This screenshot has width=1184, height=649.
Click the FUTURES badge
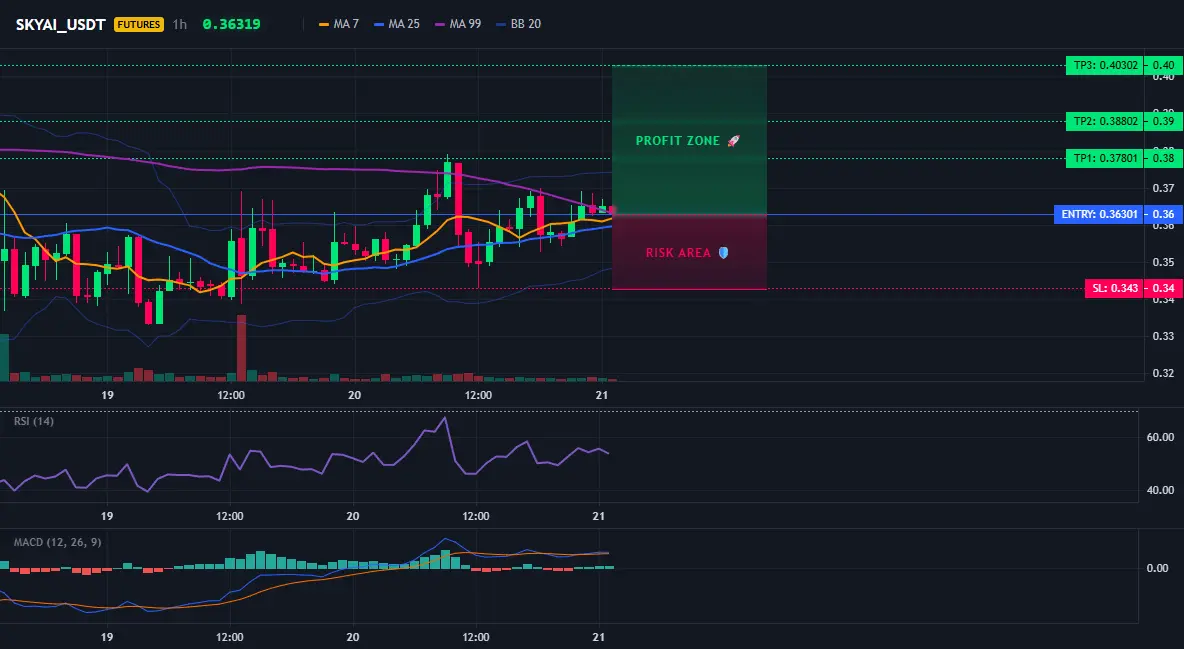139,24
